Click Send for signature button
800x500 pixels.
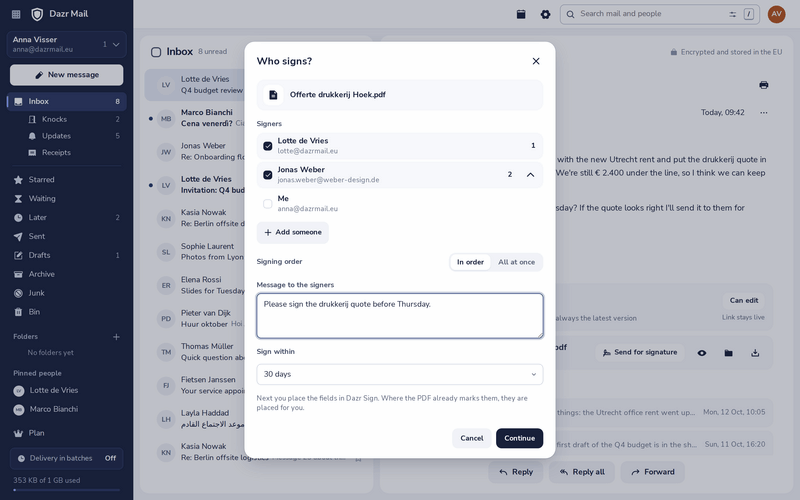pos(640,353)
